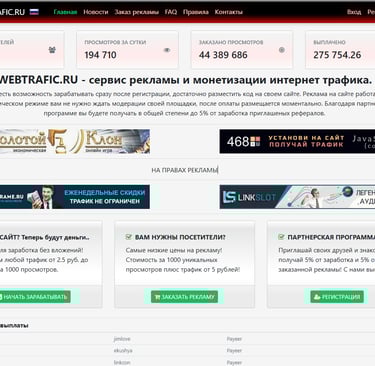Open the Новости menu item
Image resolution: width=375 pixels, height=366 pixels.
pos(96,12)
